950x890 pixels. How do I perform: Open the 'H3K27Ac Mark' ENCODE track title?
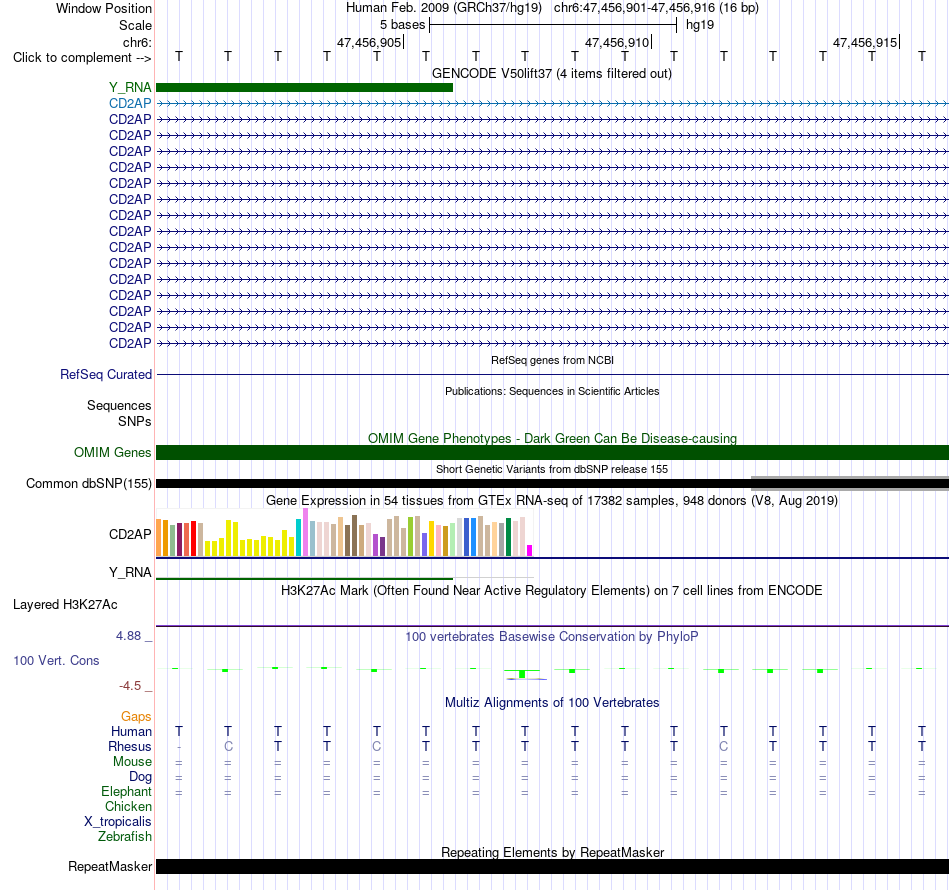pos(551,590)
